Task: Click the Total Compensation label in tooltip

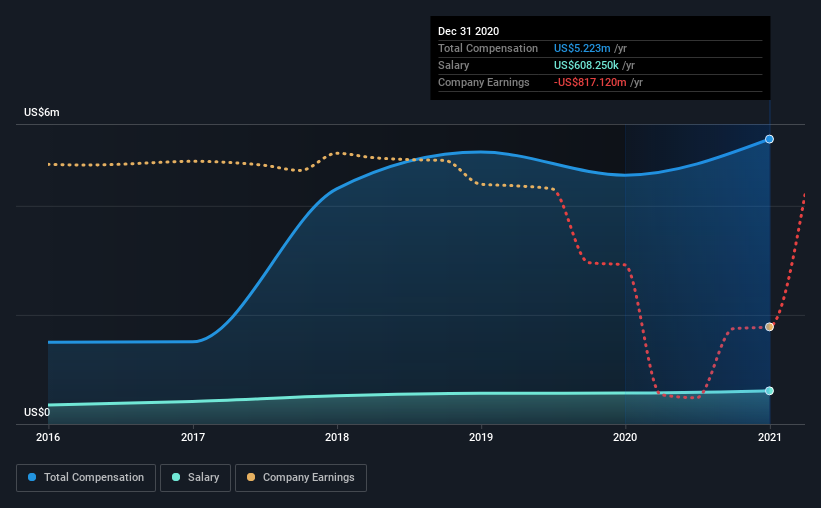Action: click(x=488, y=48)
